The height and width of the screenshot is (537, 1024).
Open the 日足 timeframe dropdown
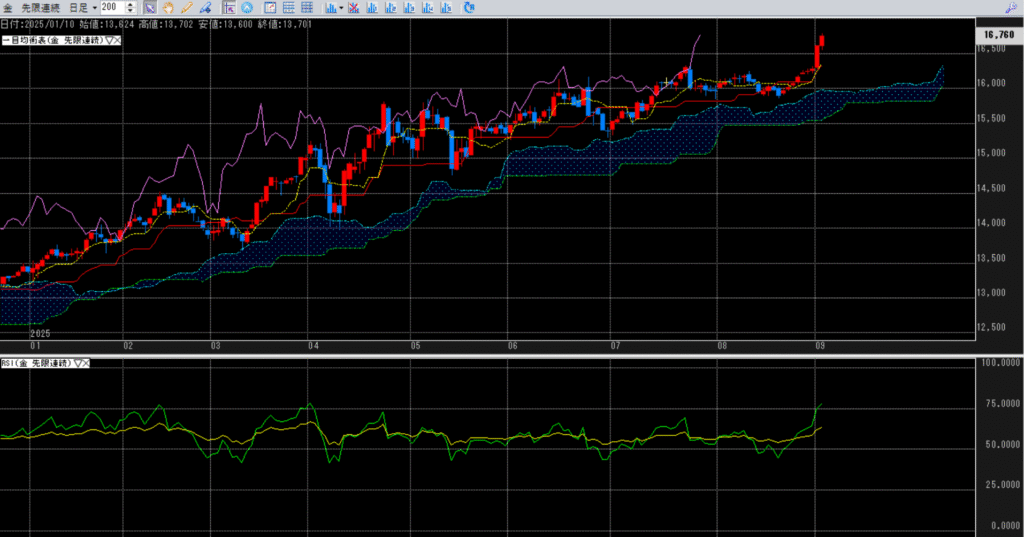[x=82, y=7]
